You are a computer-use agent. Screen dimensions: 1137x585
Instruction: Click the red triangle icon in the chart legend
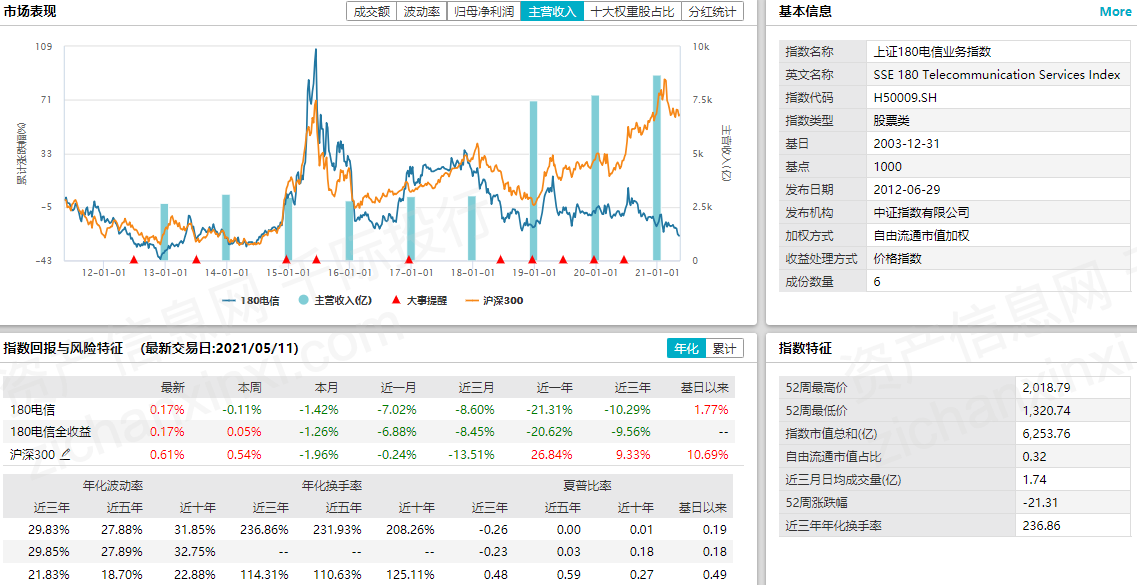396,300
